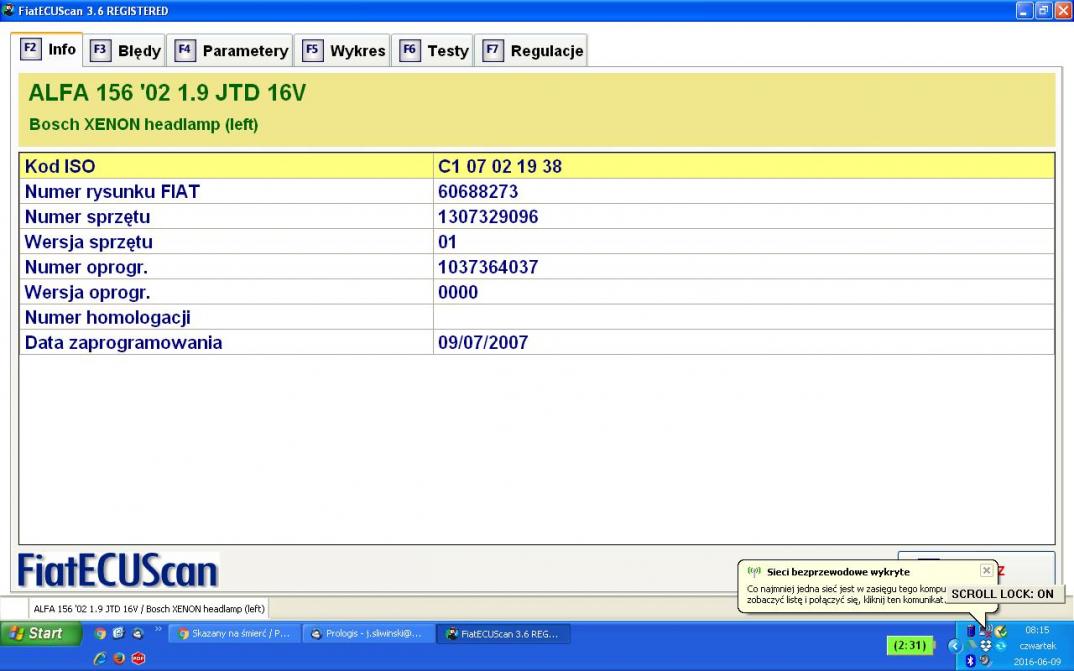Screen dimensions: 1074x671
Task: Select hardware number 1307329096
Action: 488,217
